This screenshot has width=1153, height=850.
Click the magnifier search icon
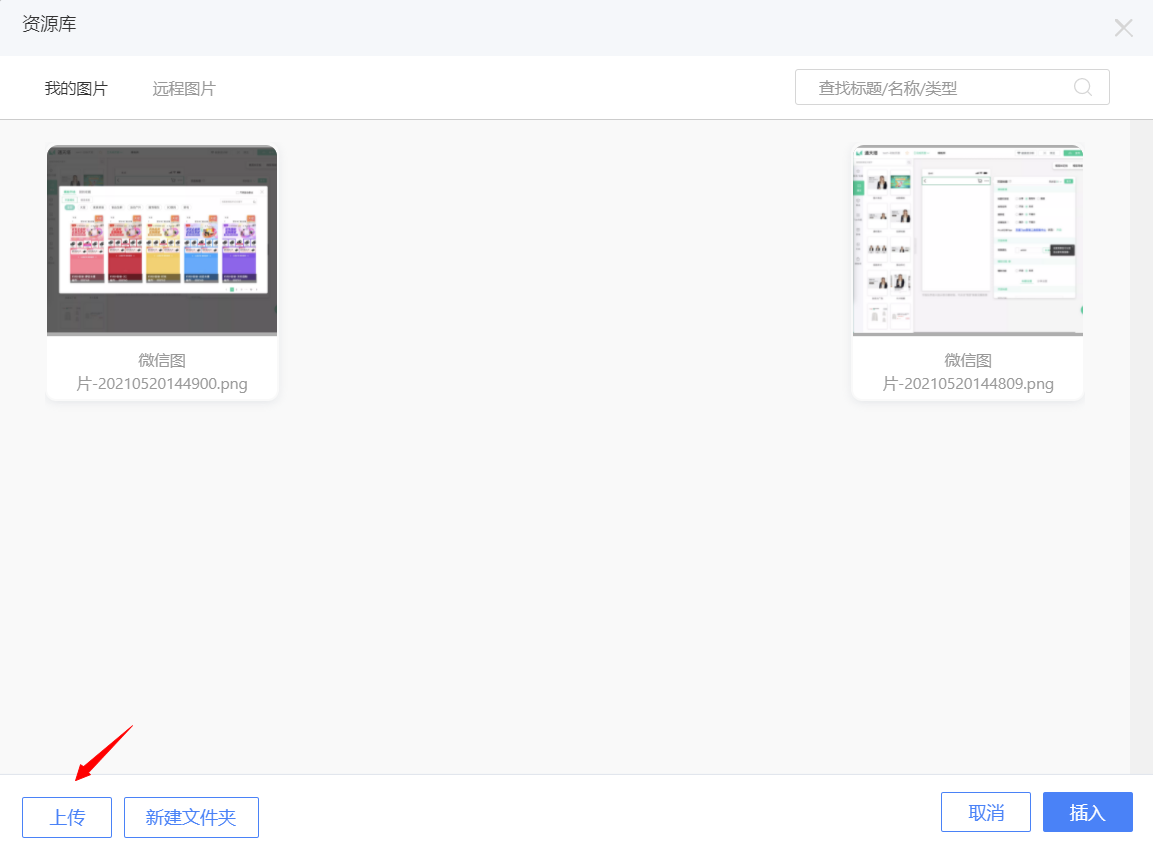coord(1082,87)
